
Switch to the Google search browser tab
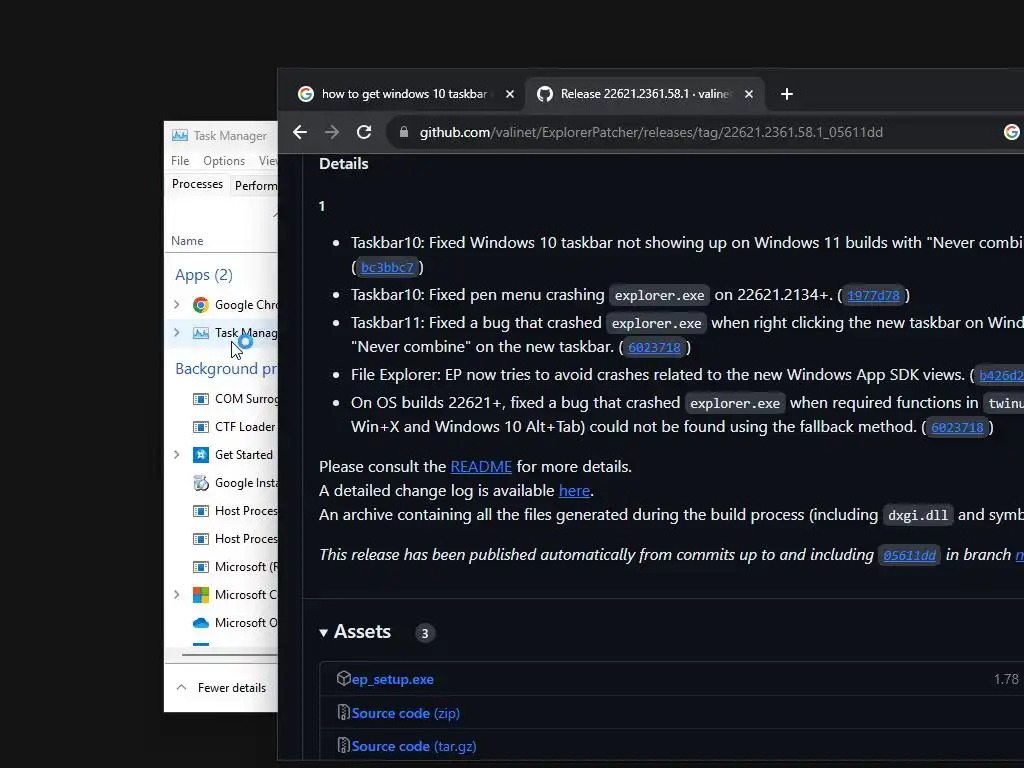(x=405, y=94)
